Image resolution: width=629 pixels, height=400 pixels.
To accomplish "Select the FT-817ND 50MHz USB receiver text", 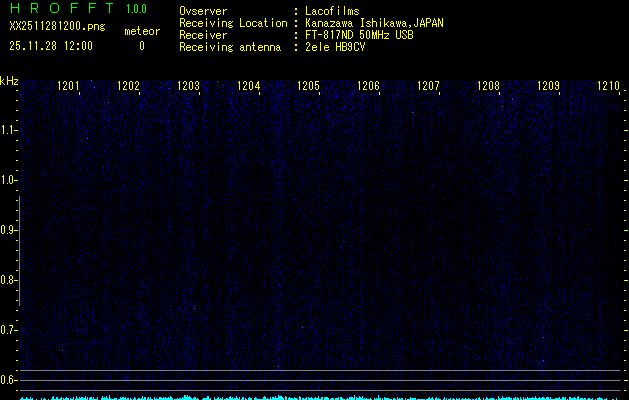I will point(359,34).
